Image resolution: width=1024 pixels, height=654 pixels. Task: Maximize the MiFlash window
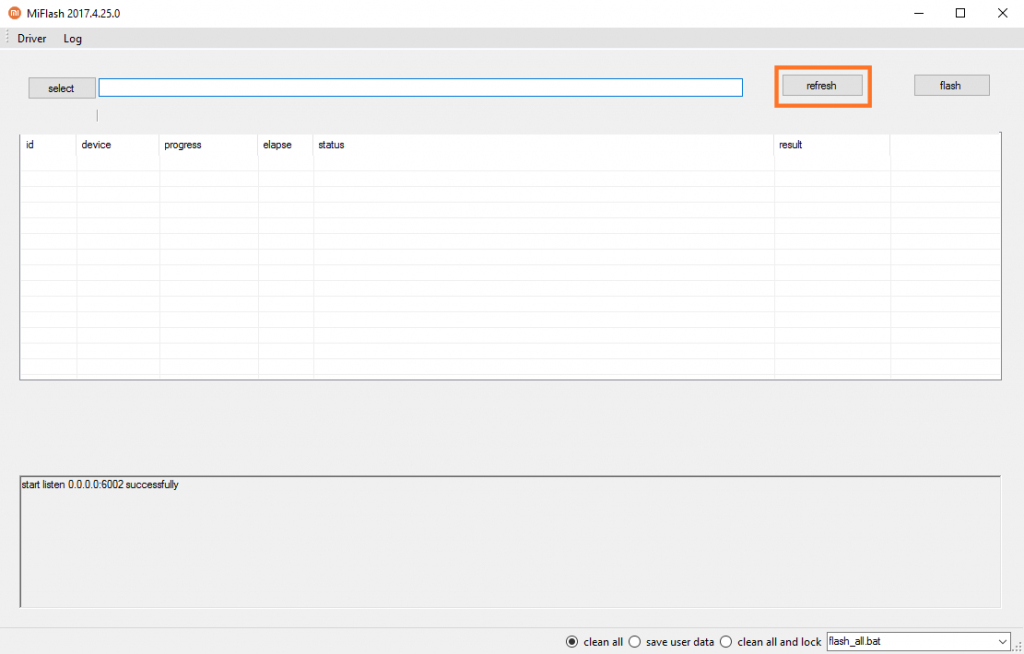click(x=961, y=13)
